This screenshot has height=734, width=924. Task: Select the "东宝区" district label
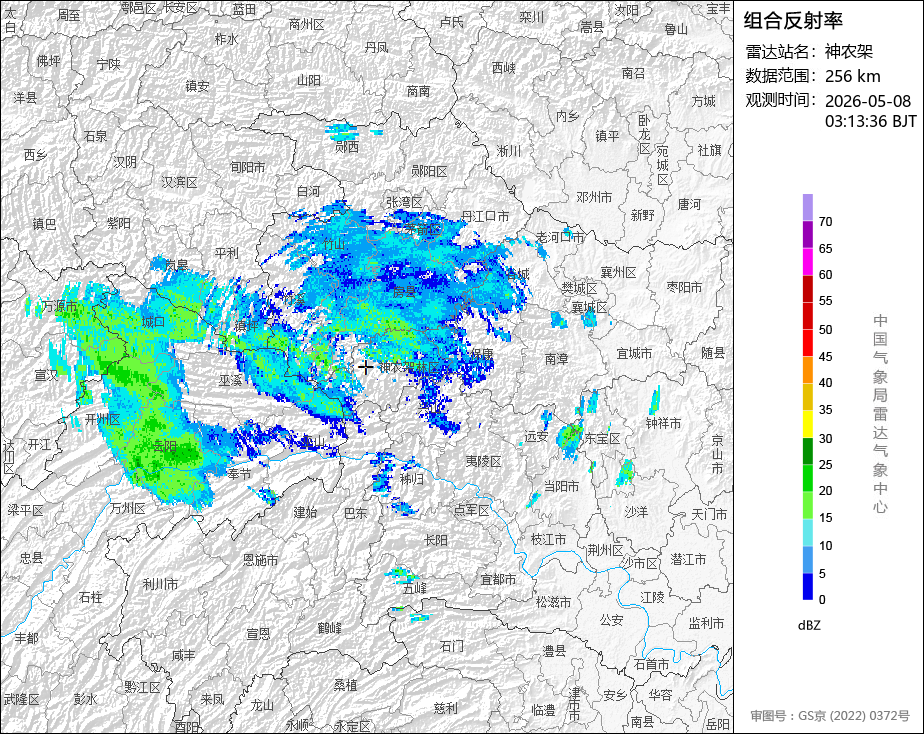click(602, 438)
